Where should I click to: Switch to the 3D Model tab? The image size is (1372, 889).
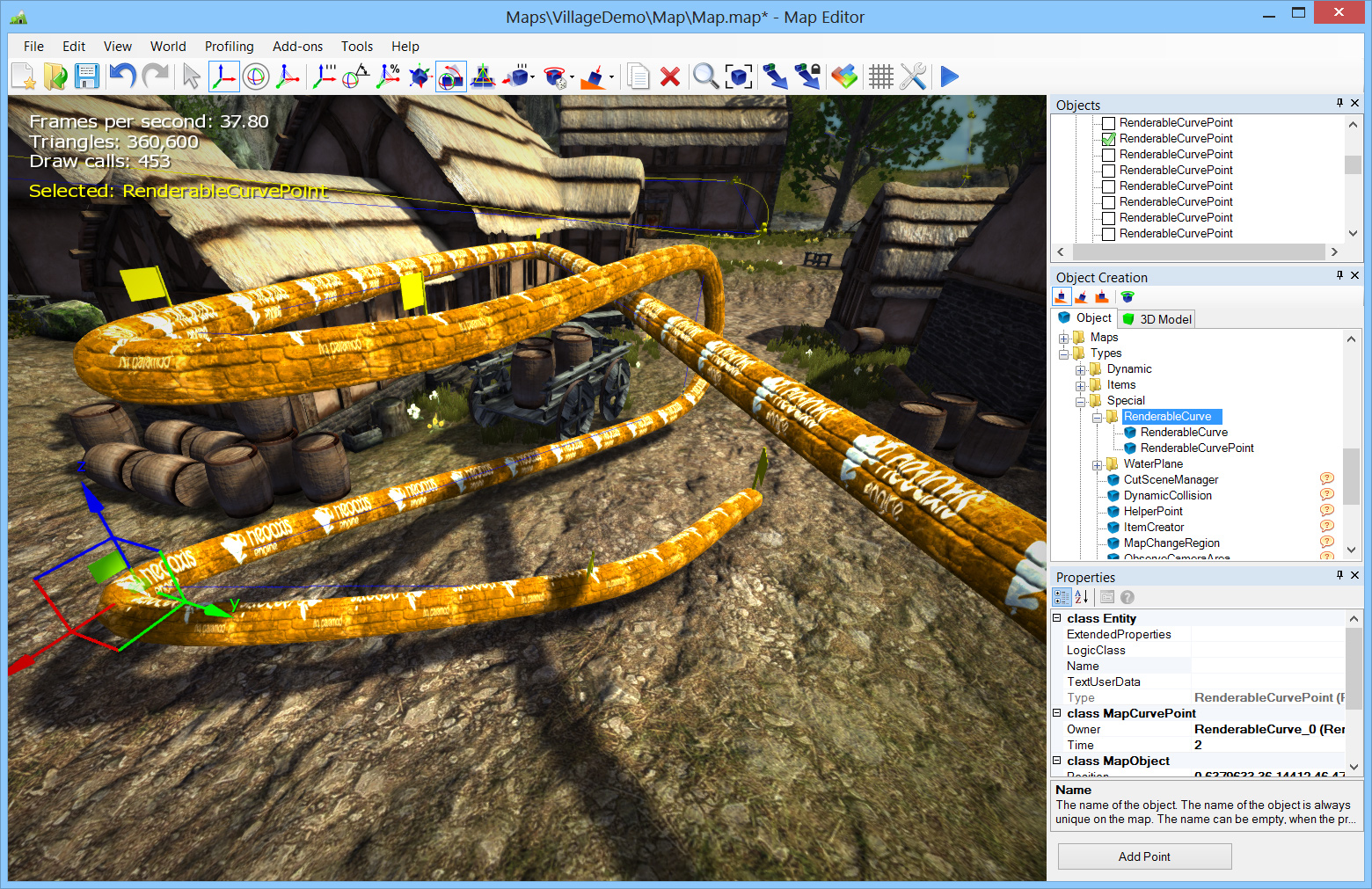1156,318
